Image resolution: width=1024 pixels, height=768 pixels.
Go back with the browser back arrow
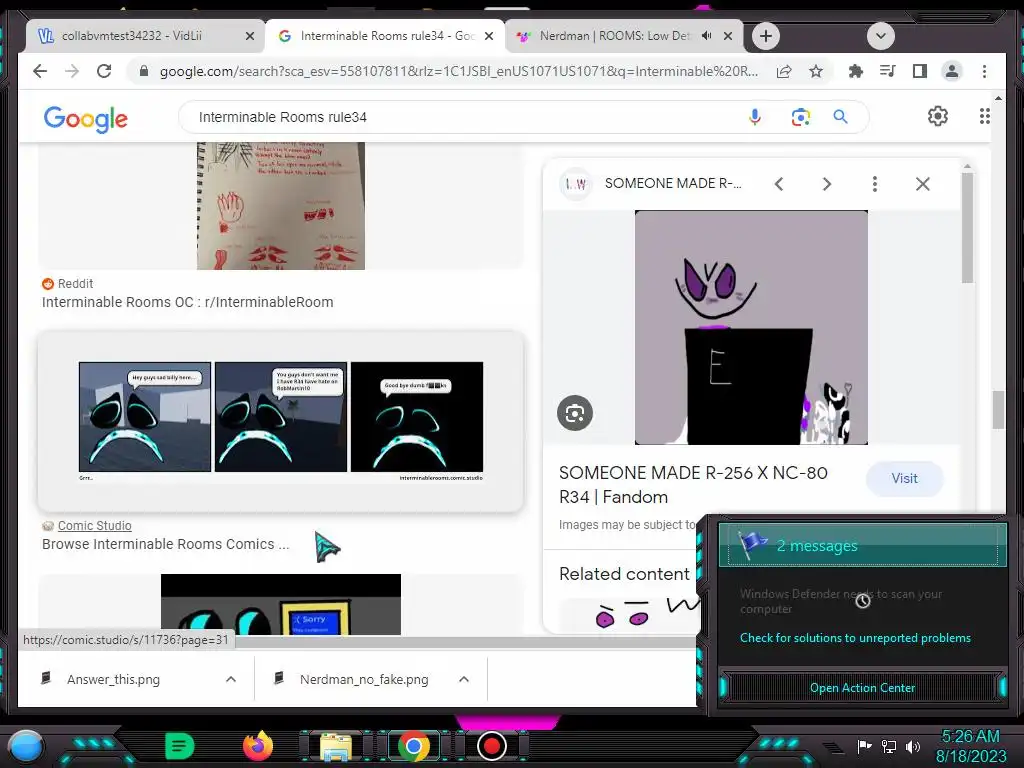(x=40, y=71)
